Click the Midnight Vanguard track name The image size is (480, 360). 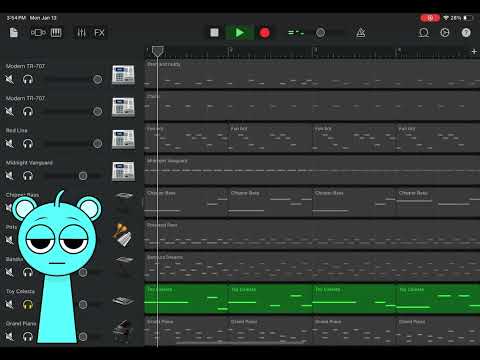click(29, 163)
